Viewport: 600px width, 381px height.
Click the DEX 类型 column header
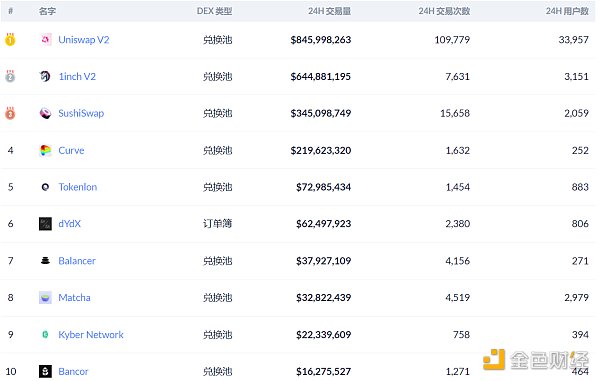pos(214,11)
